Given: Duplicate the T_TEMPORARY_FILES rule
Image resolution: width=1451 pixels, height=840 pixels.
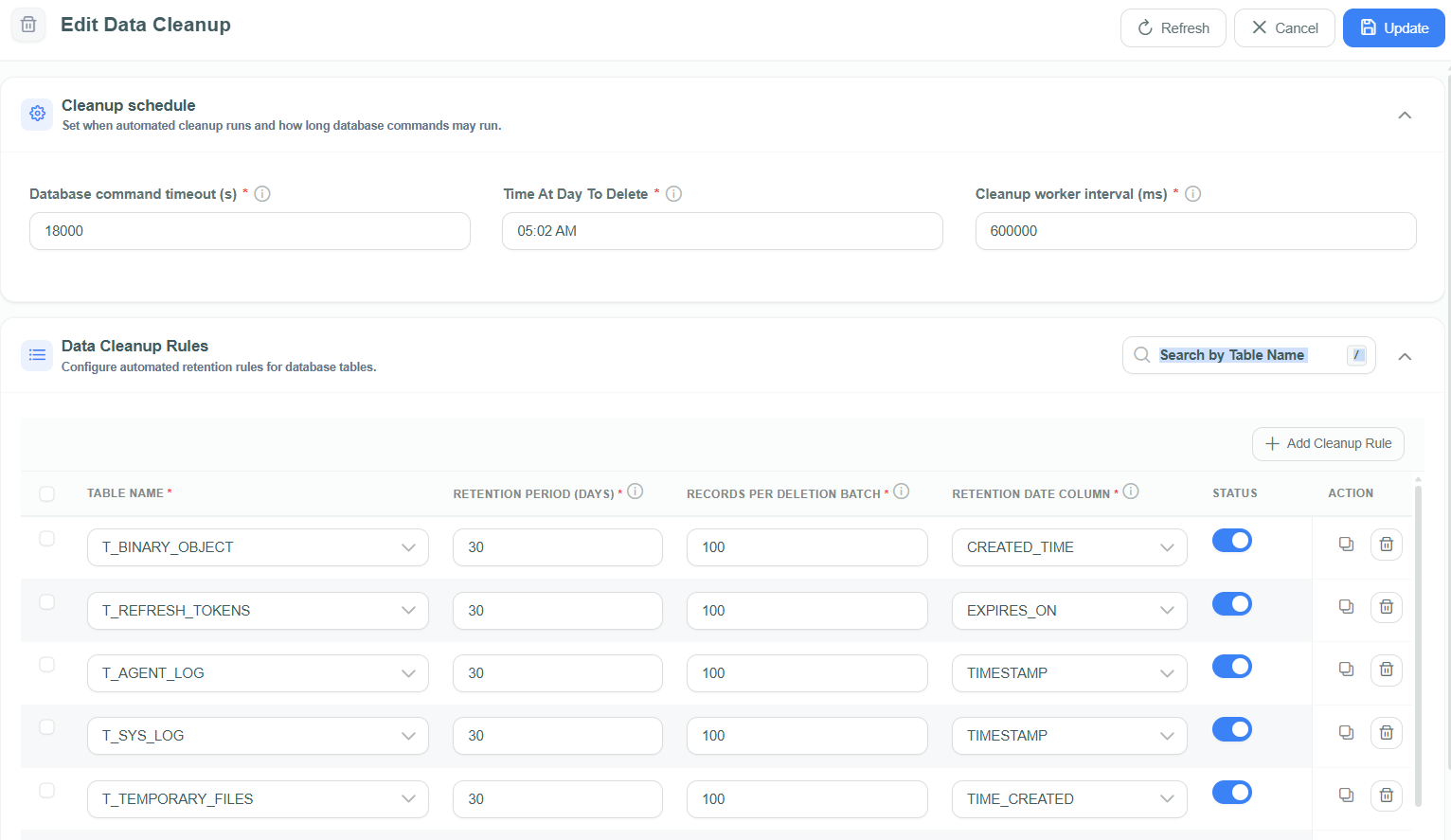Looking at the screenshot, I should click(1346, 795).
